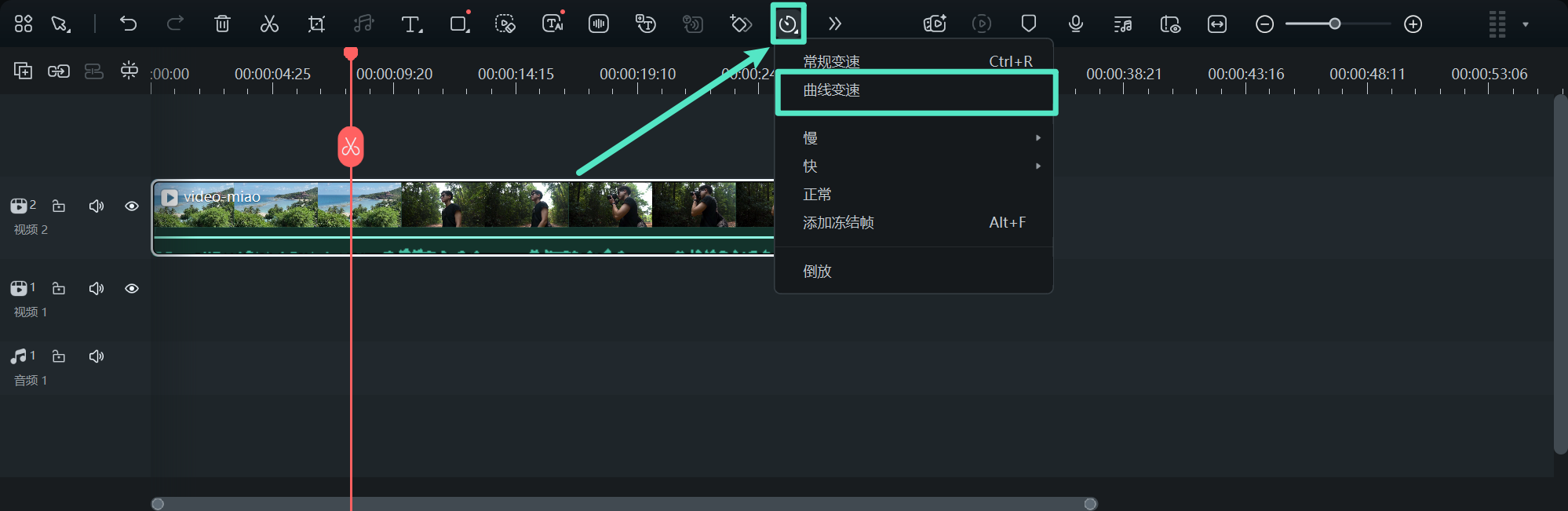Fit timeline to window width
Viewport: 1568px width, 511px height.
(1217, 24)
